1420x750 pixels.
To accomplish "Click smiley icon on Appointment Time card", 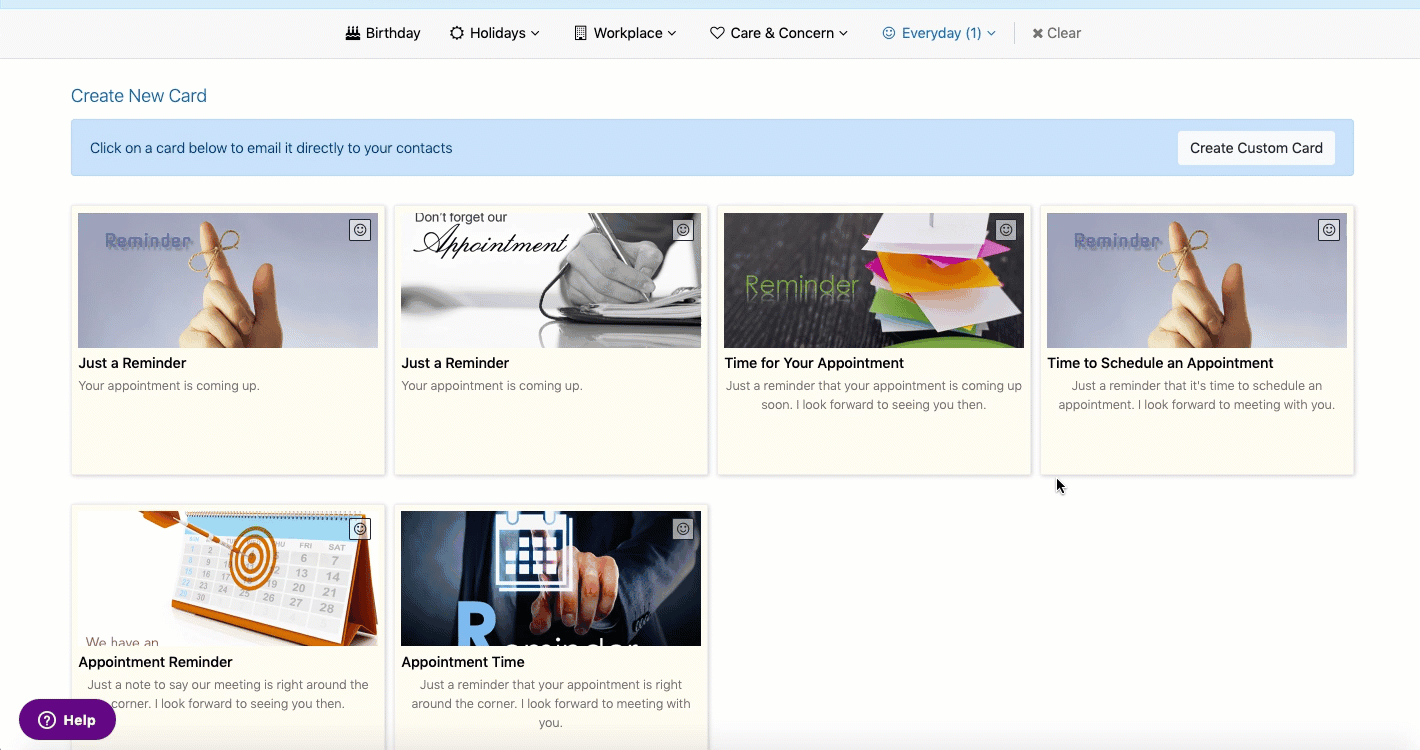I will click(x=683, y=529).
